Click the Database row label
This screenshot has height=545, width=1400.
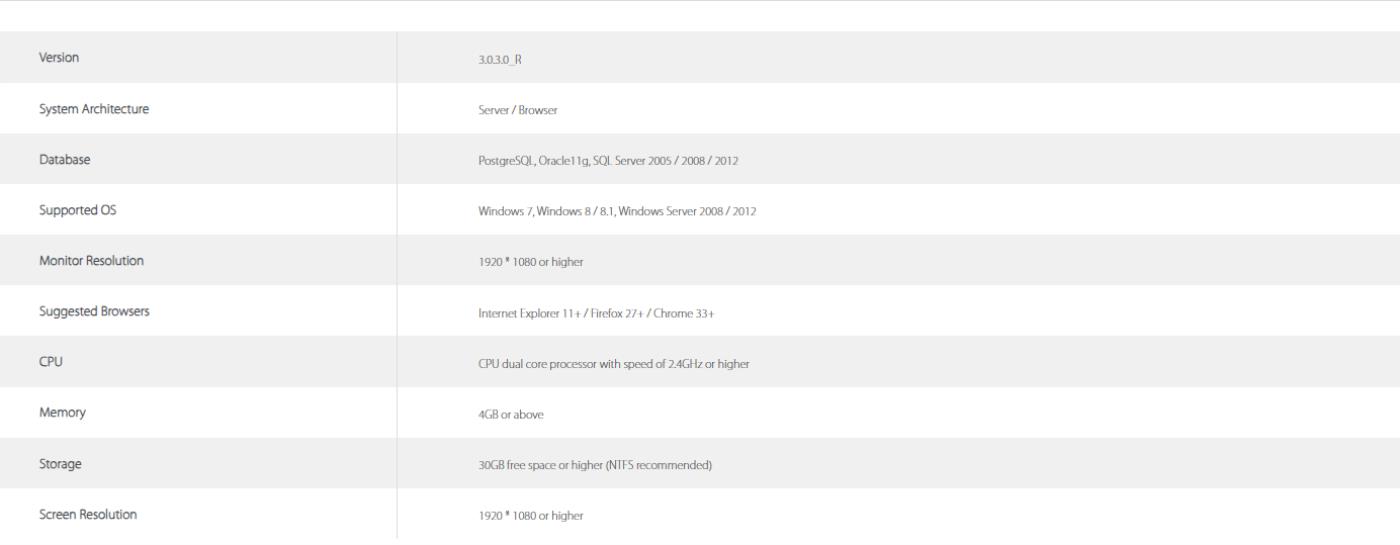[65, 160]
